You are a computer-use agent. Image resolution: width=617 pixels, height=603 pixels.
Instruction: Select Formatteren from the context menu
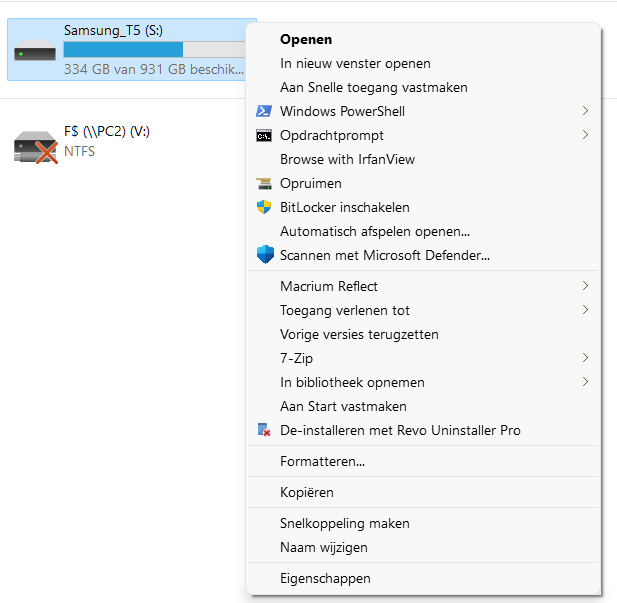pos(322,462)
